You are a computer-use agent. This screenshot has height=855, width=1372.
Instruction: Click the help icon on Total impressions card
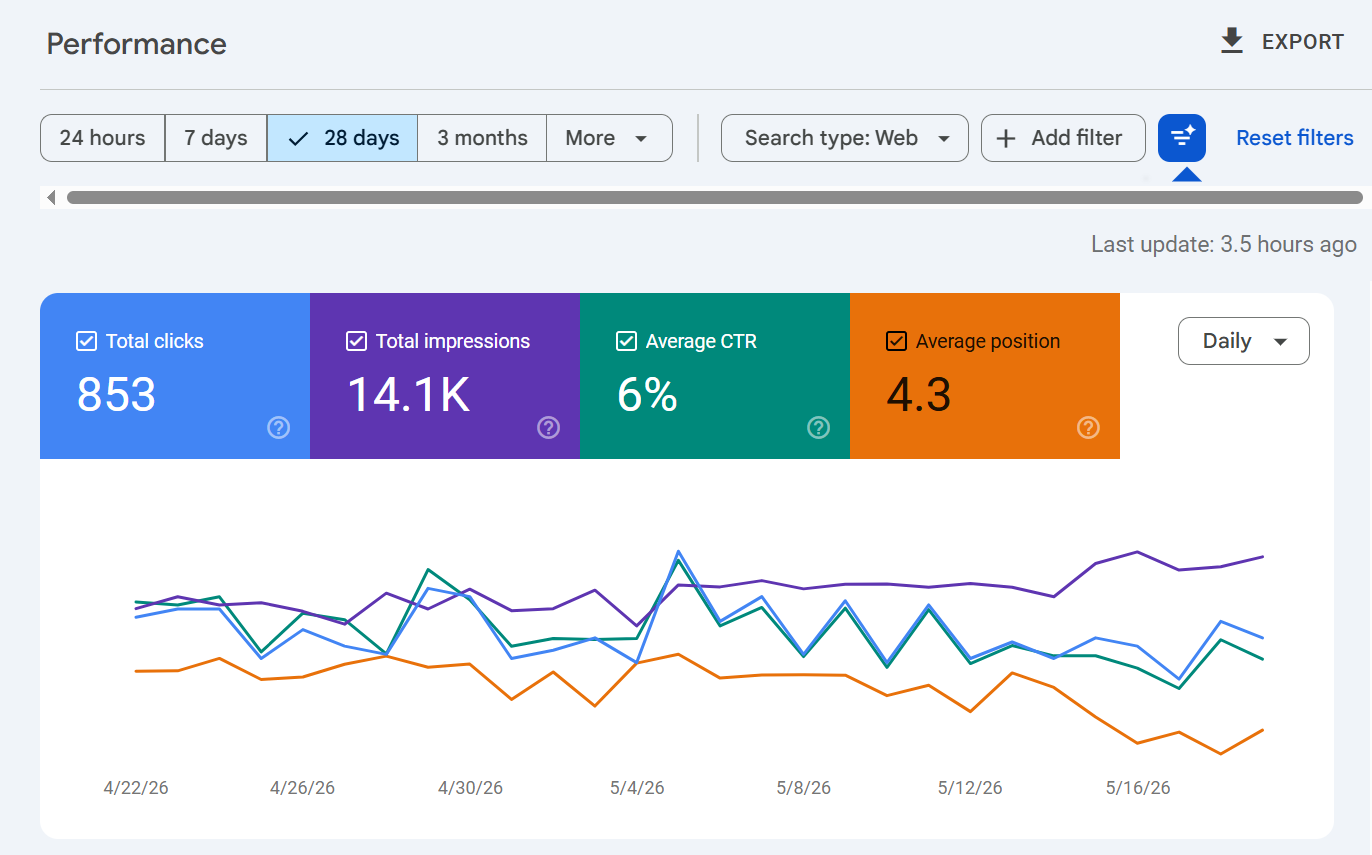[548, 428]
